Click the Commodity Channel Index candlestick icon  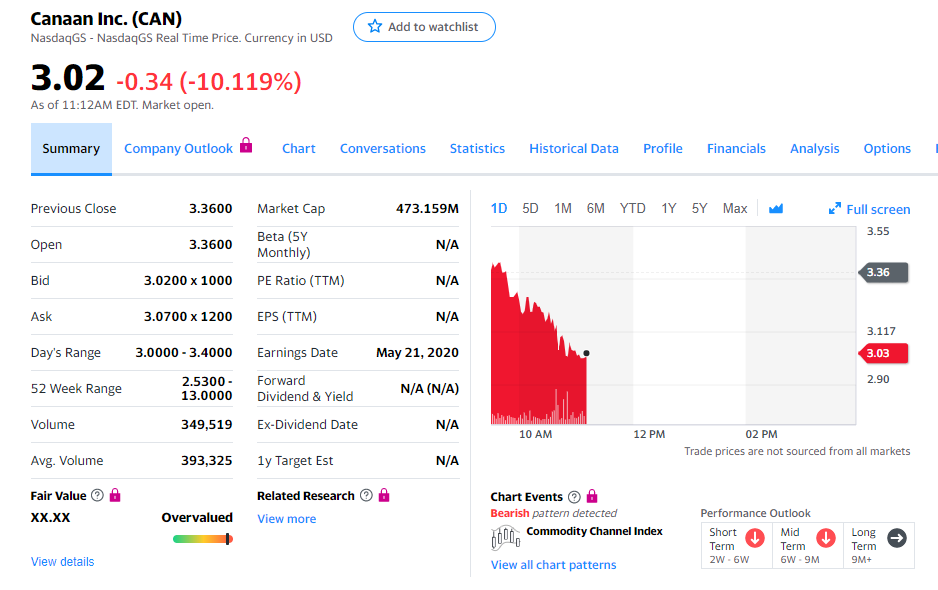(x=506, y=537)
